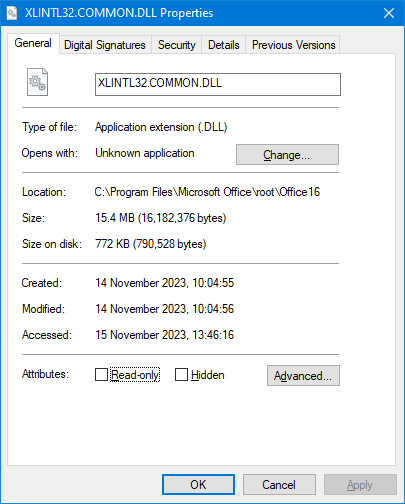
Task: Open the Security tab
Action: click(x=177, y=45)
